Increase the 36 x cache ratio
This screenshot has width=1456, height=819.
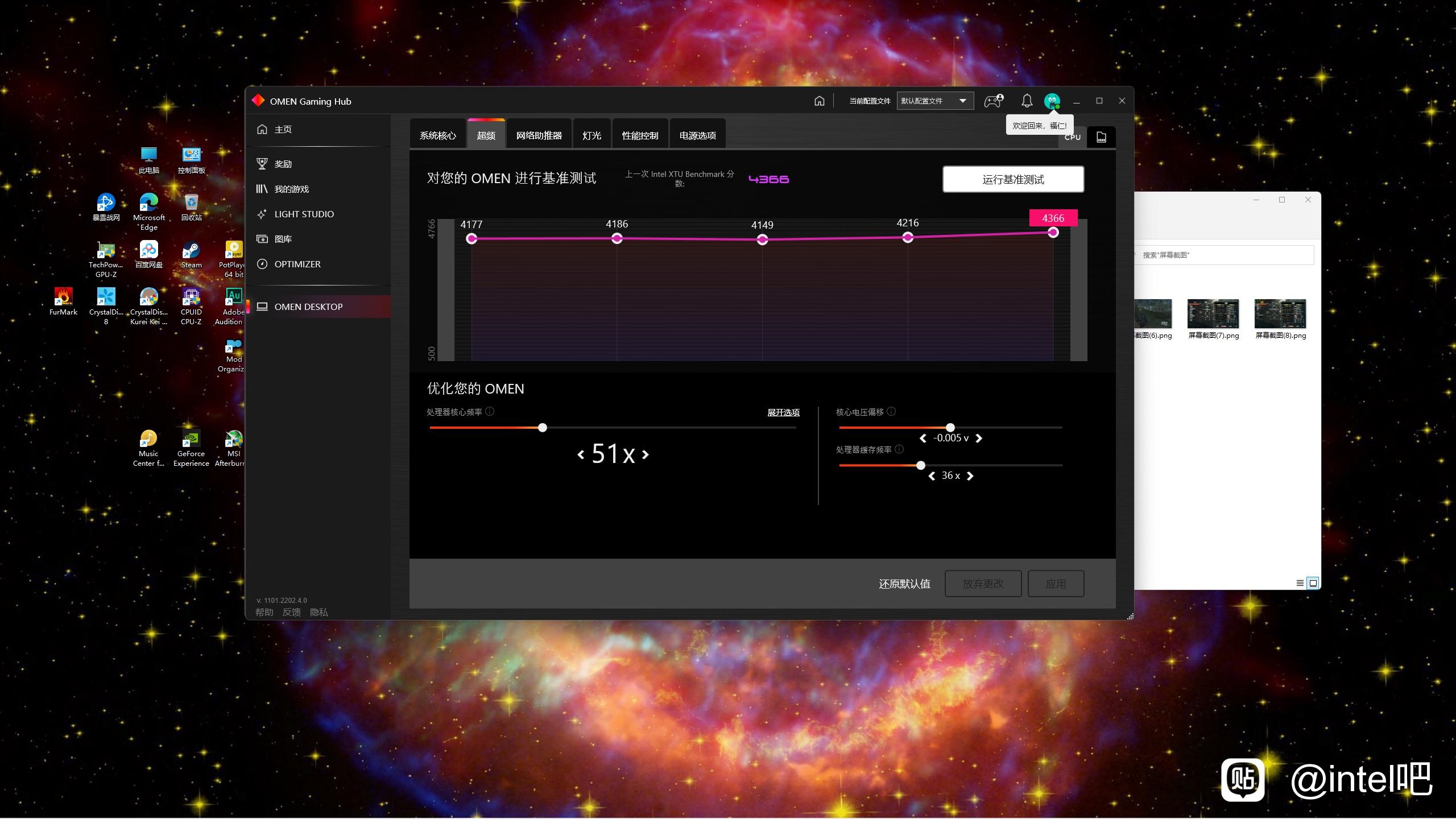point(970,476)
